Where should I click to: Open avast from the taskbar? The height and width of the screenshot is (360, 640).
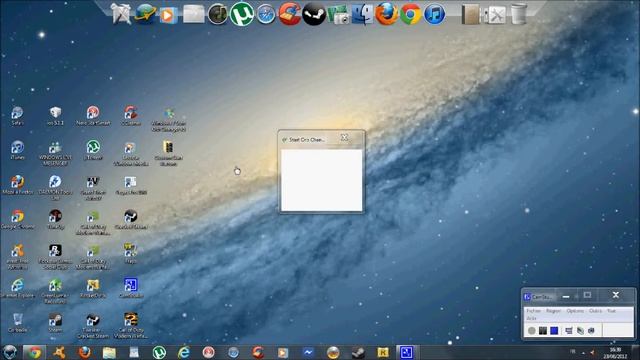(x=59, y=352)
